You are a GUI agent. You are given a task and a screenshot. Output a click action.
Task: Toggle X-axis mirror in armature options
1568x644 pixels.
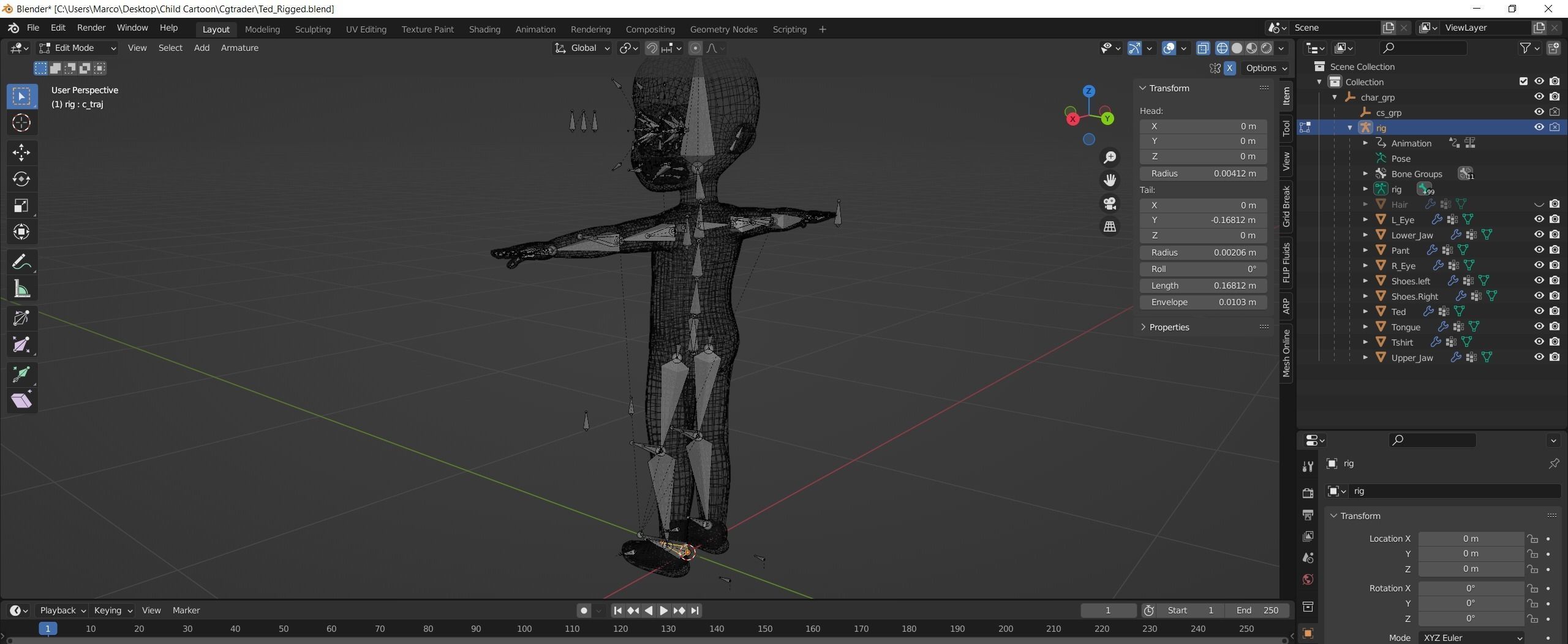1229,68
